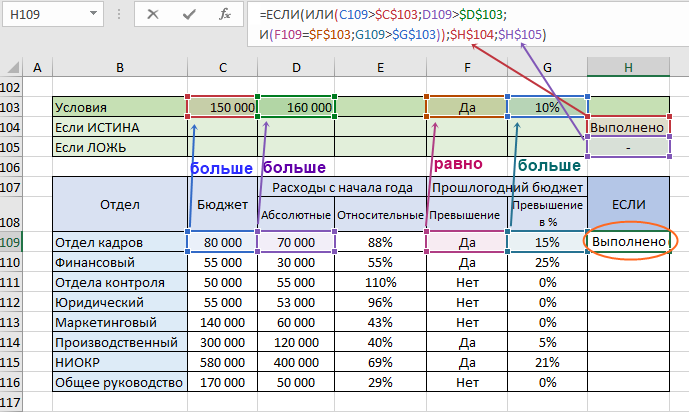The height and width of the screenshot is (412, 689).
Task: Select column A header
Action: point(37,67)
